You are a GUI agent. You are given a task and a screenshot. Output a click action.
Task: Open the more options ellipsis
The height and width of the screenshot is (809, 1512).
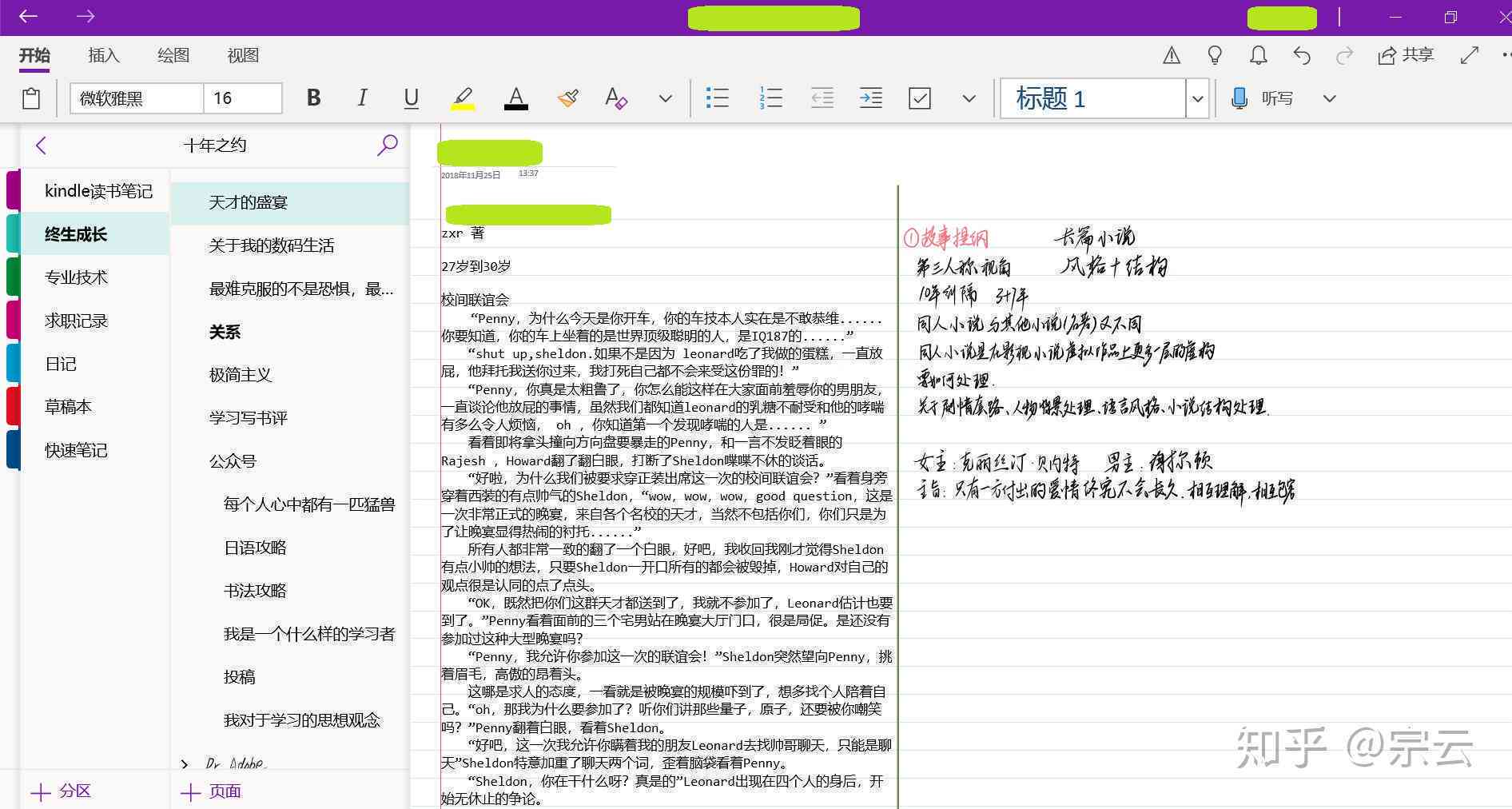click(1506, 55)
